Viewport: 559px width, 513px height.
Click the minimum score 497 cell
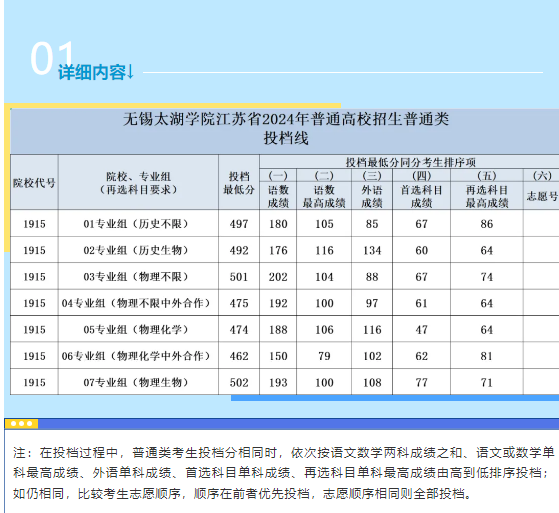point(239,224)
